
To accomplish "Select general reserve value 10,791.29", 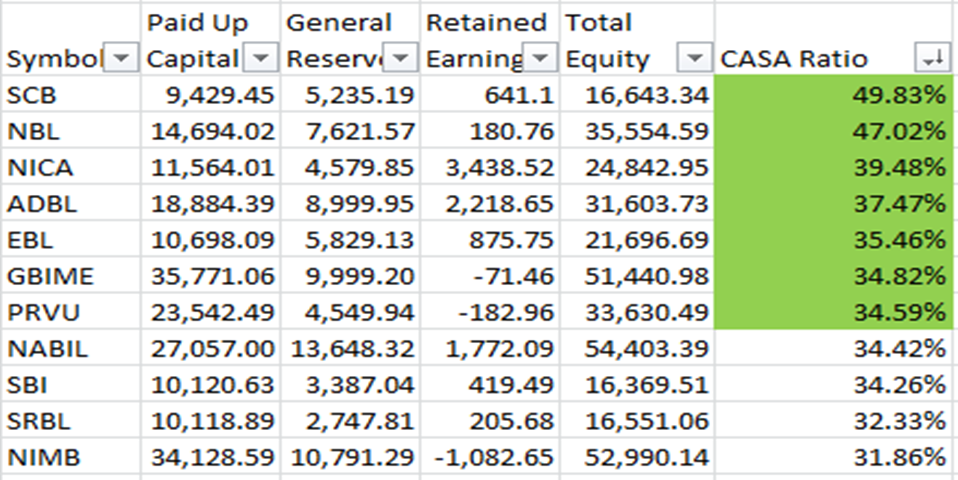I will click(x=350, y=457).
